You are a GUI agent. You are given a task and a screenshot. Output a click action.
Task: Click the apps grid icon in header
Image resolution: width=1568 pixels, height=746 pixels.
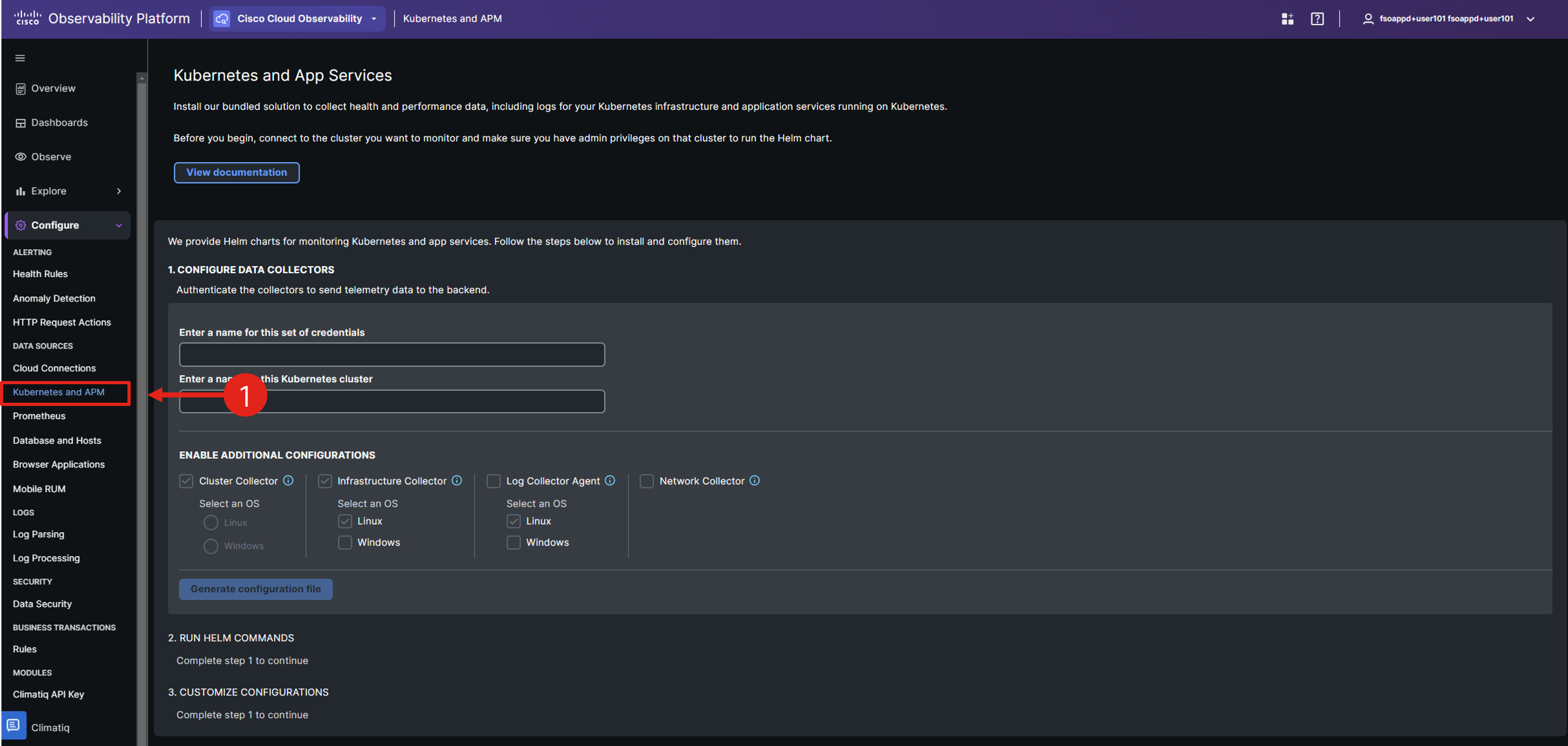pyautogui.click(x=1287, y=19)
